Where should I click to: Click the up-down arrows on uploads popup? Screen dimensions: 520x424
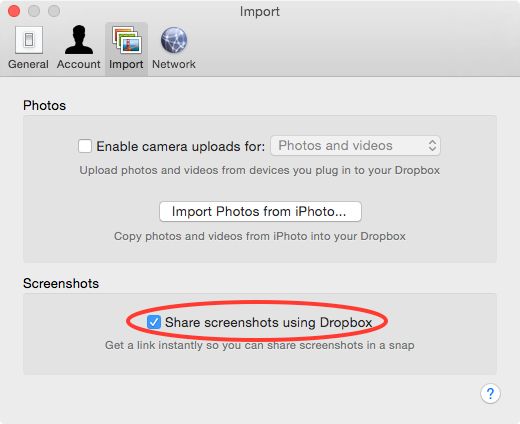[432, 146]
